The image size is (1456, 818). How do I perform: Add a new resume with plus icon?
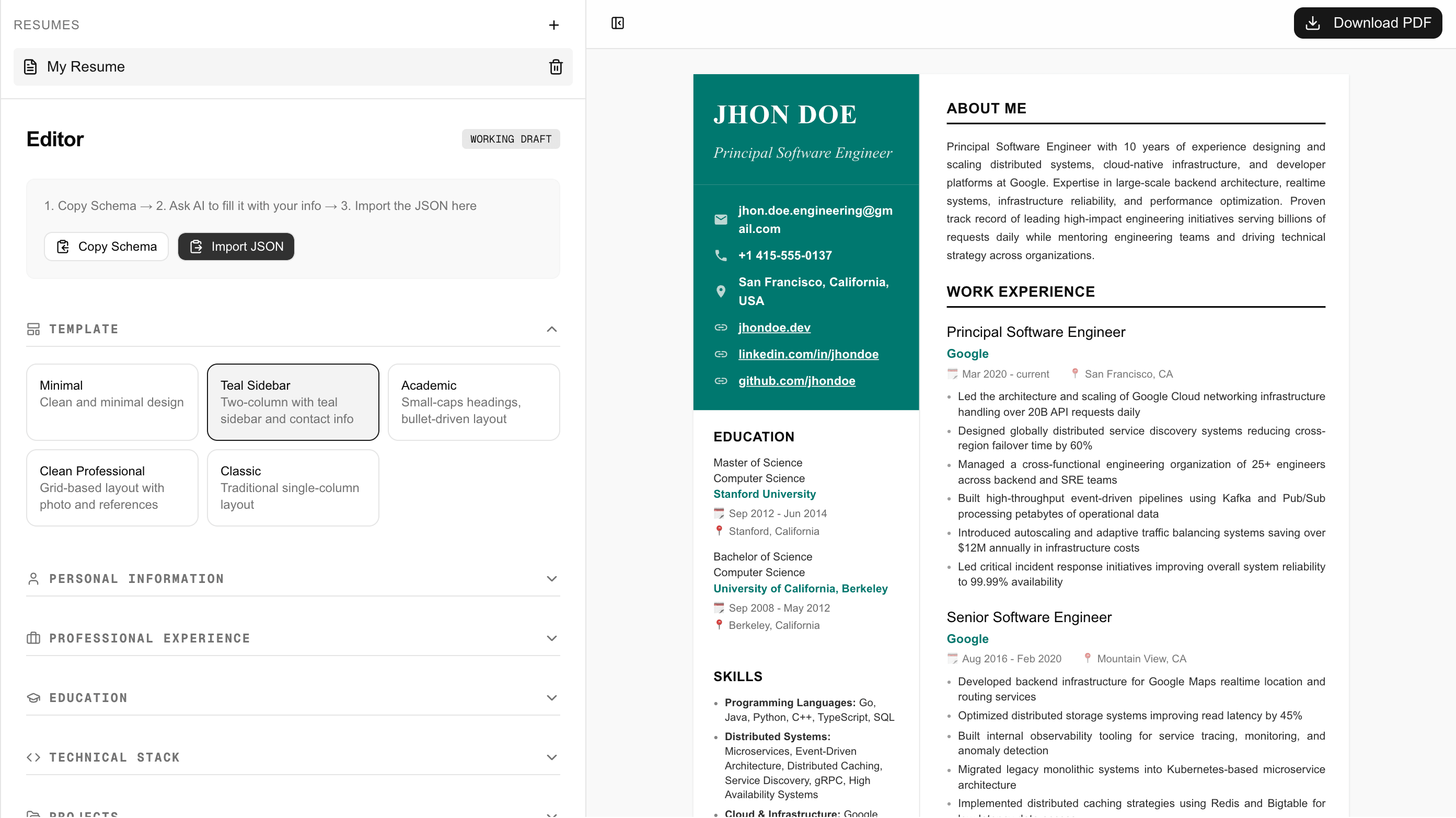pyautogui.click(x=553, y=25)
